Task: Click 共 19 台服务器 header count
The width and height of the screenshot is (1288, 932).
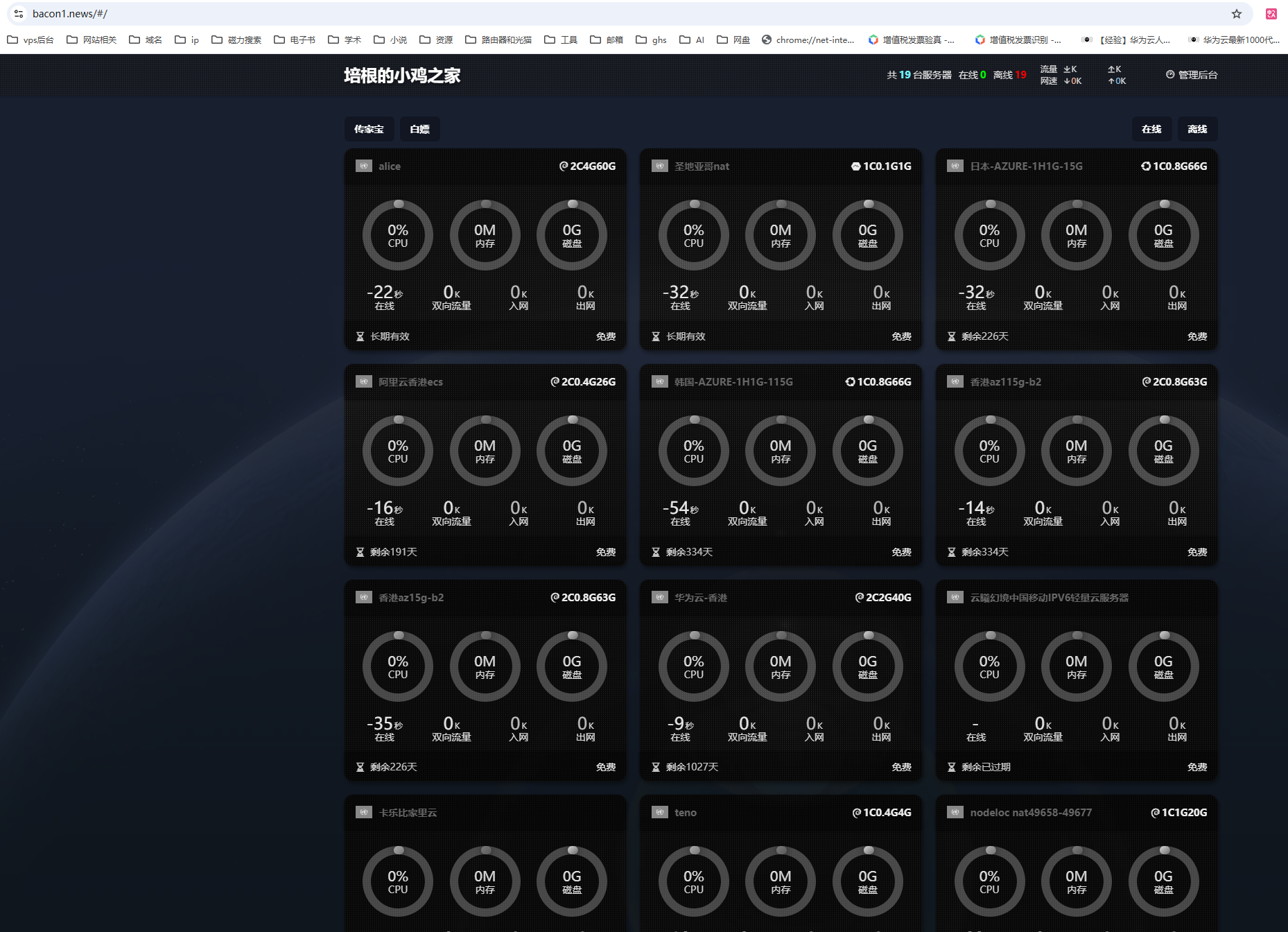Action: point(919,75)
